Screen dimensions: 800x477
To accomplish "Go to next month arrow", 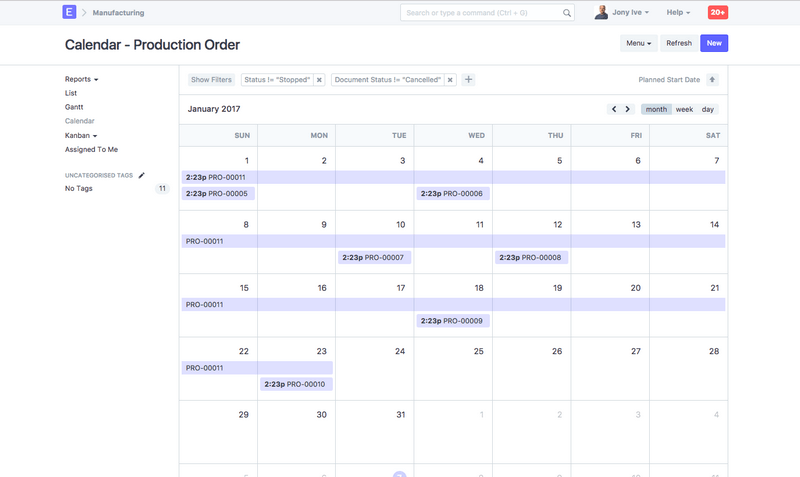I will pos(628,109).
